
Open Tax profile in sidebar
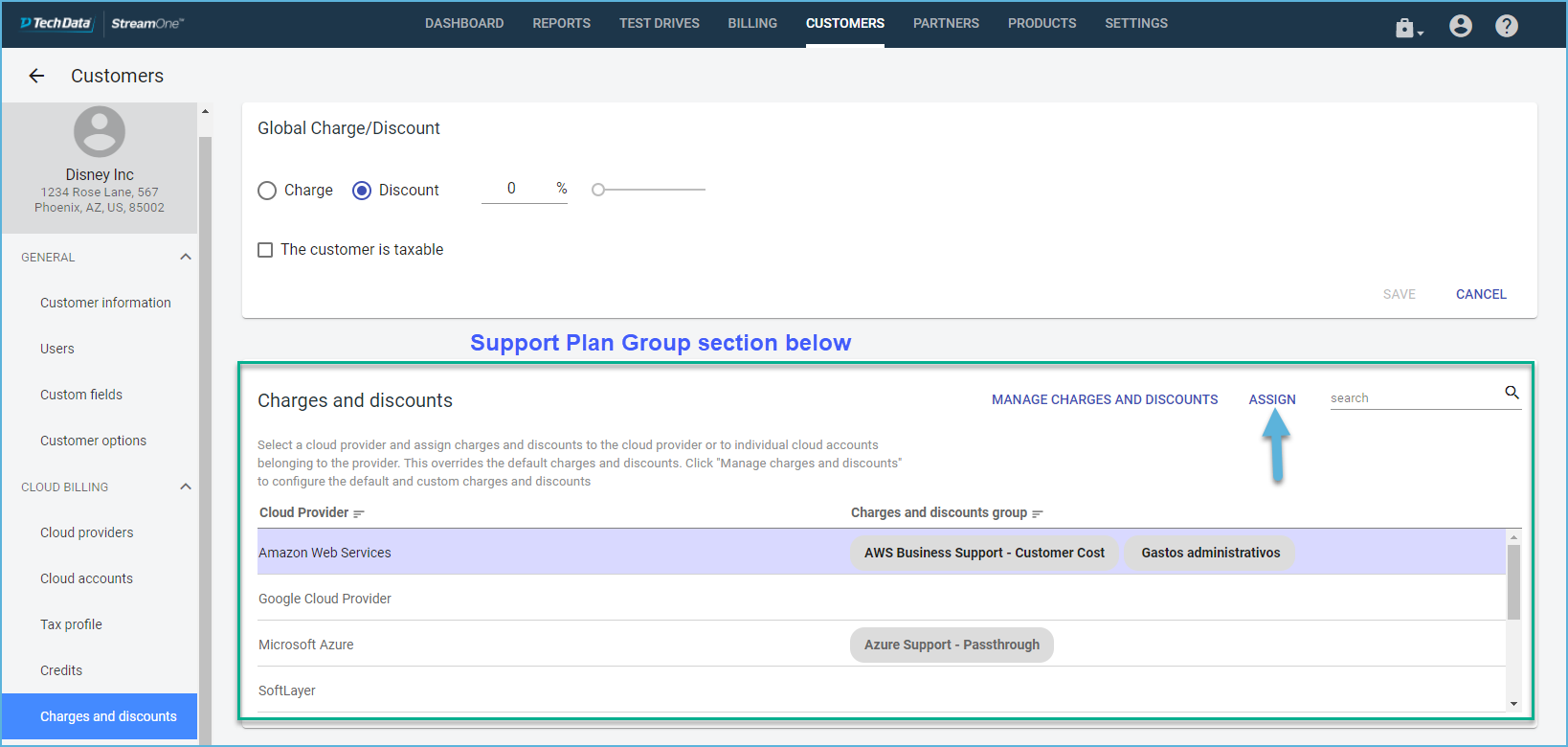[71, 624]
